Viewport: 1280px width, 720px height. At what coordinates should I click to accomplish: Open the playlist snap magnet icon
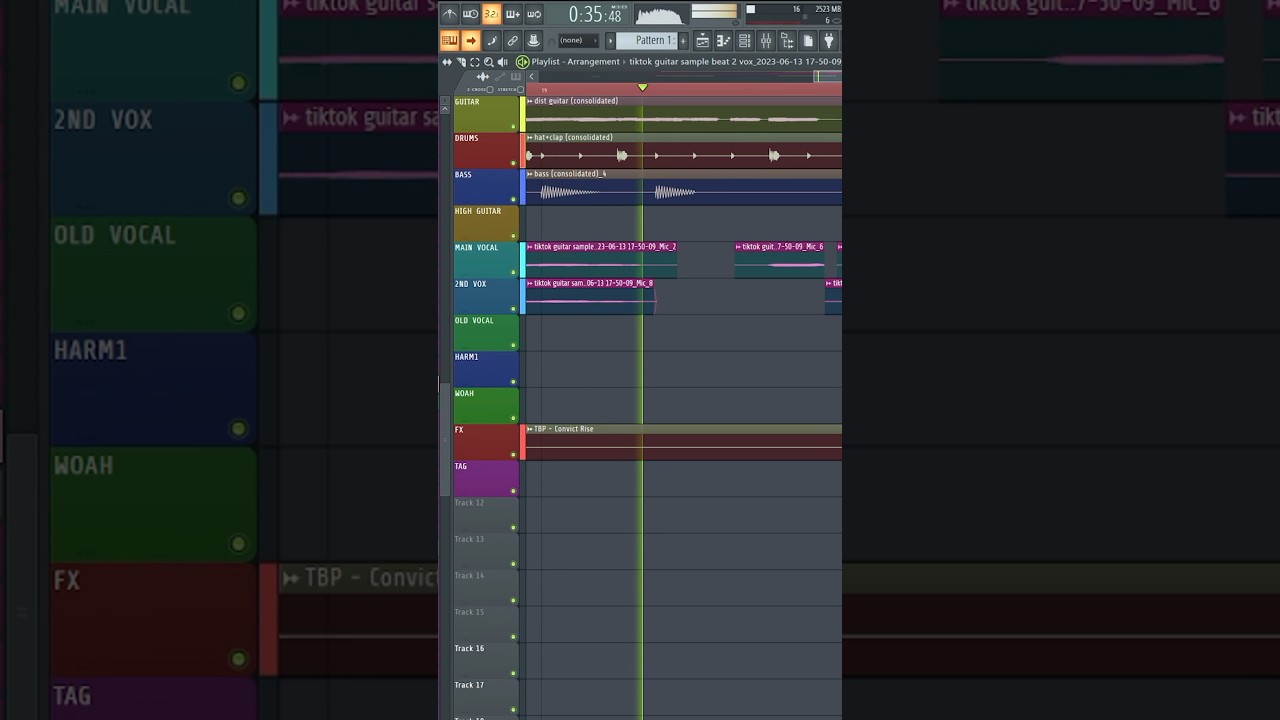click(x=461, y=62)
